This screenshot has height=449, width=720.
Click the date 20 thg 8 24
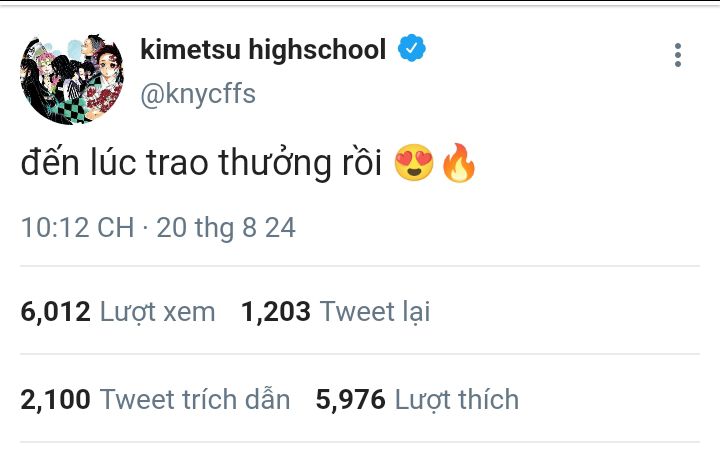226,227
